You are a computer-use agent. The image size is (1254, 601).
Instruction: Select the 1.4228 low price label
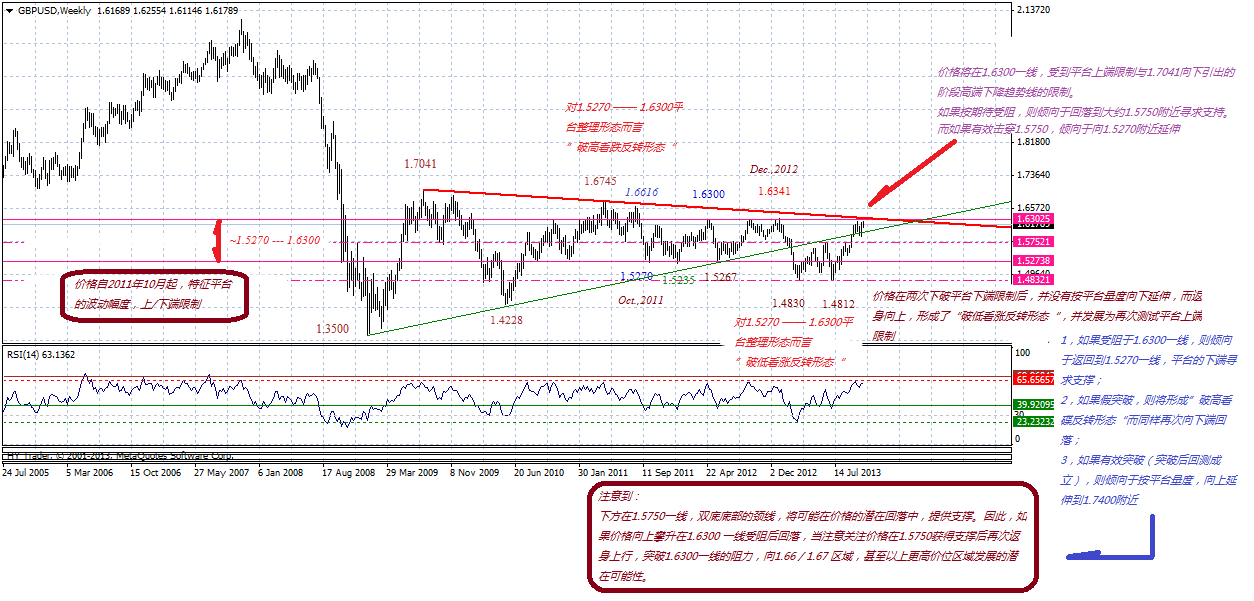507,319
